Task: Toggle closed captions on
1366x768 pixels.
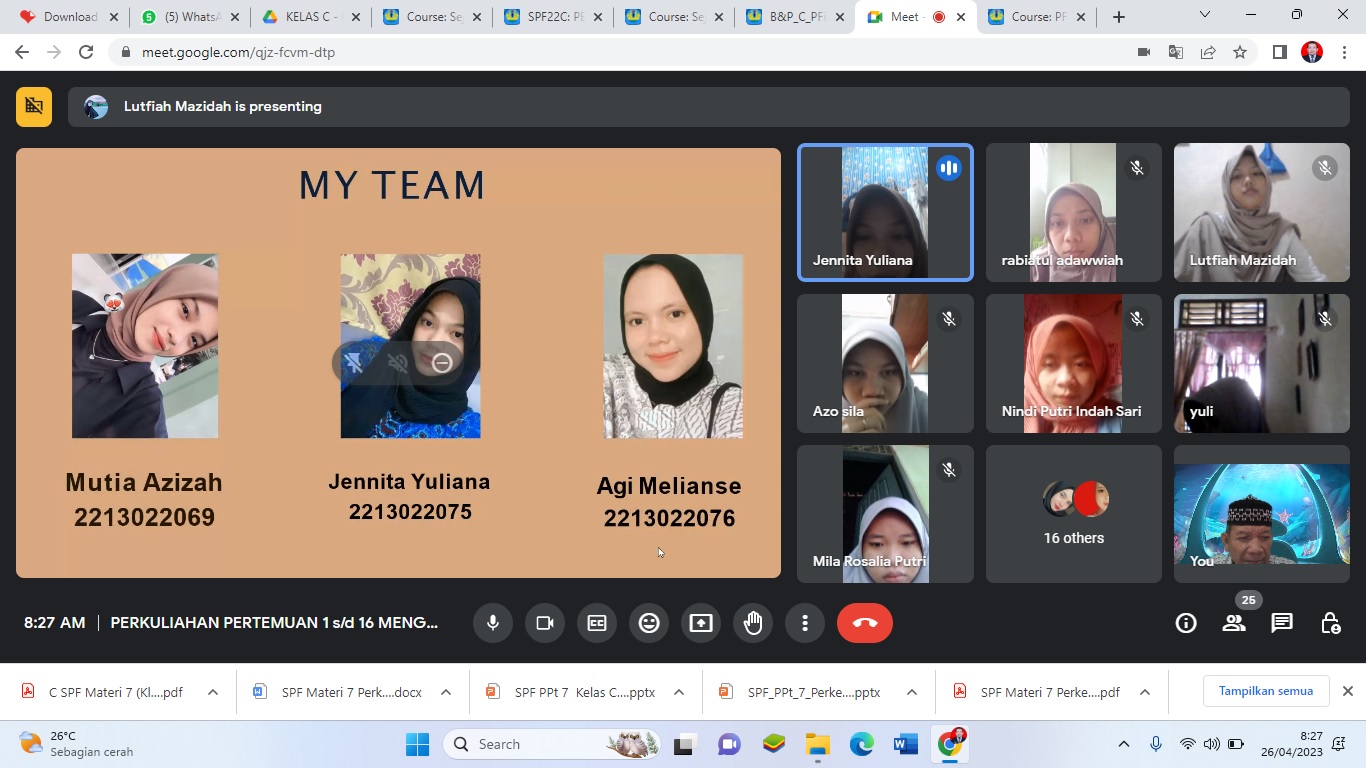Action: tap(597, 623)
